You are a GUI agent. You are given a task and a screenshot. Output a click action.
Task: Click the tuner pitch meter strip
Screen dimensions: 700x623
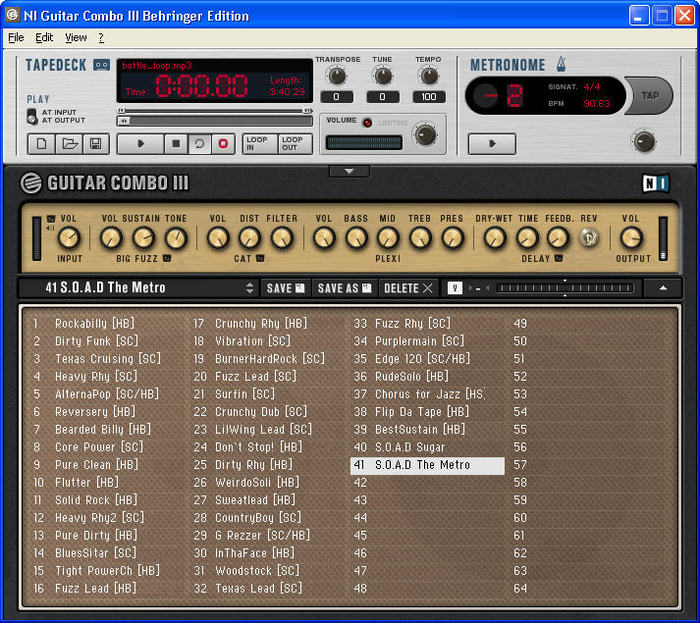(565, 288)
